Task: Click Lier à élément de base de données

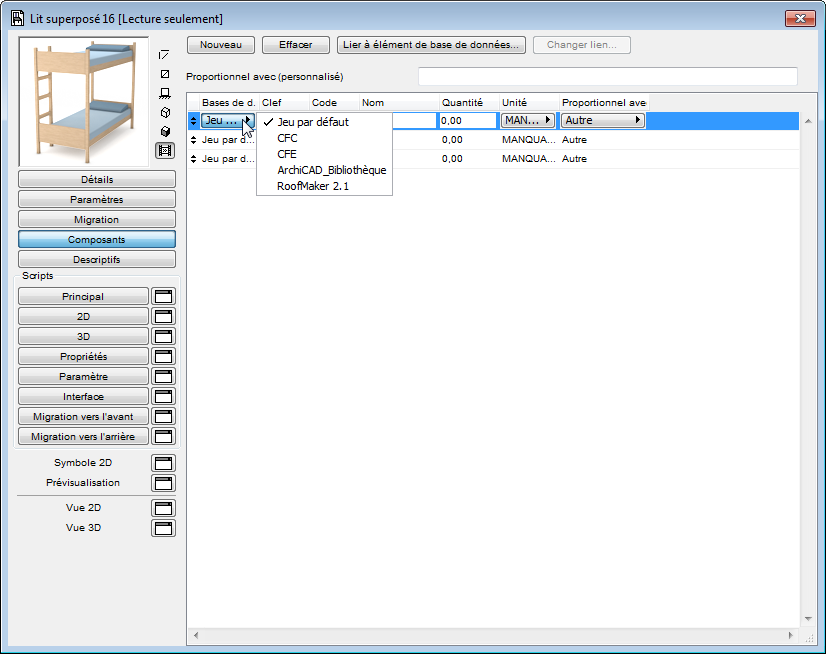Action: [x=431, y=44]
